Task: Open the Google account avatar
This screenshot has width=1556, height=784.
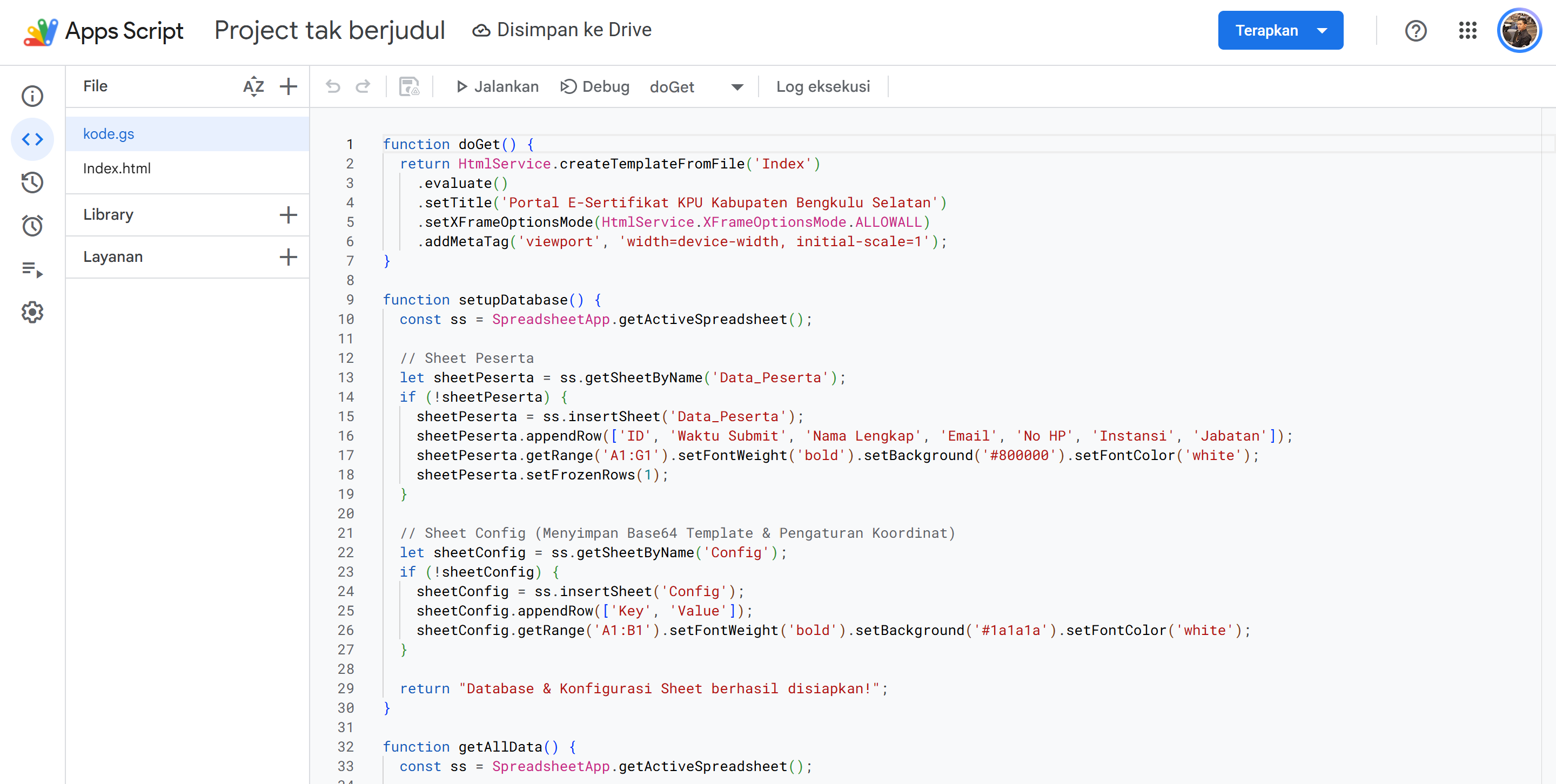Action: (1519, 30)
